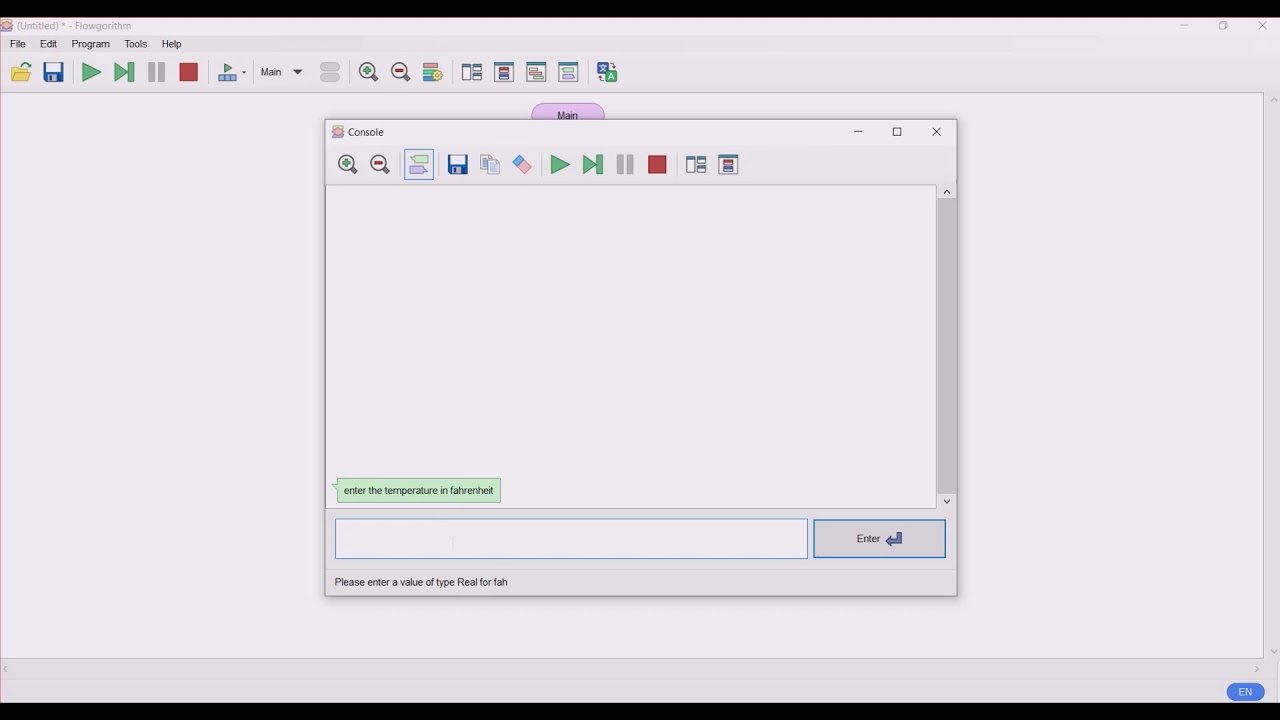
Task: Open the Tools menu
Action: point(136,44)
